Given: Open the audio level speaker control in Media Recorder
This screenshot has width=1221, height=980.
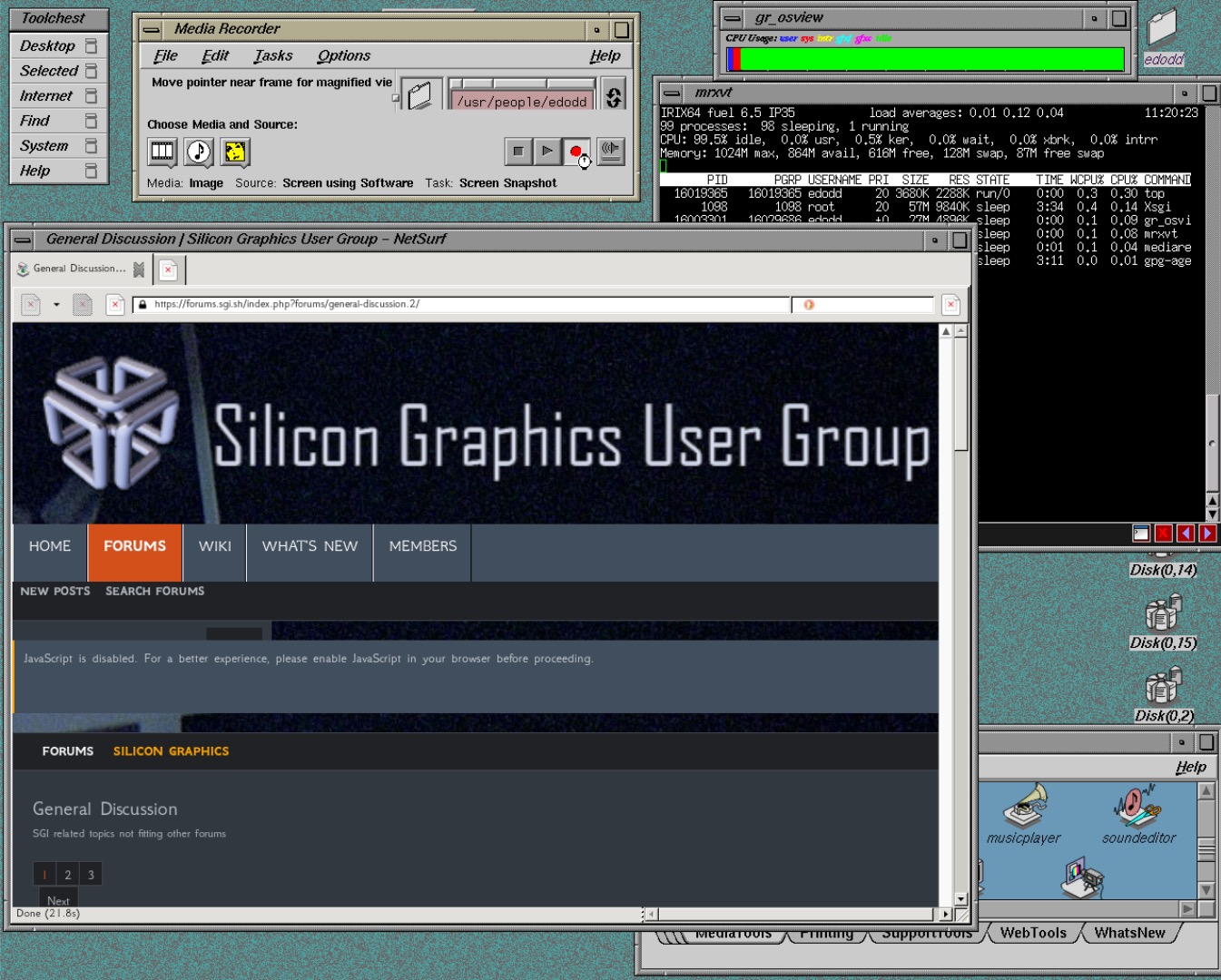Looking at the screenshot, I should pyautogui.click(x=610, y=151).
